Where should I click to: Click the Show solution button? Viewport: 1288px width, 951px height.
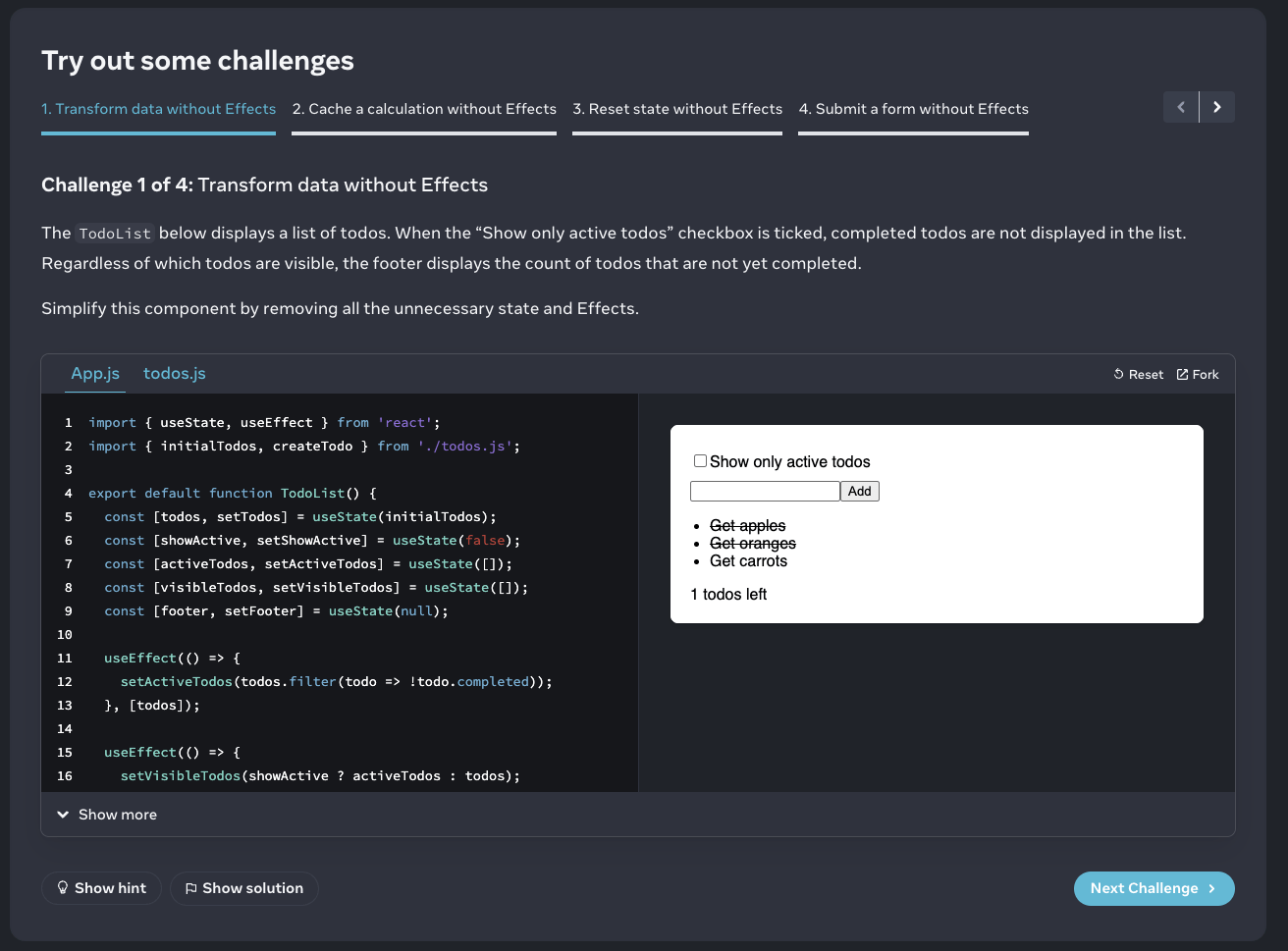(244, 888)
